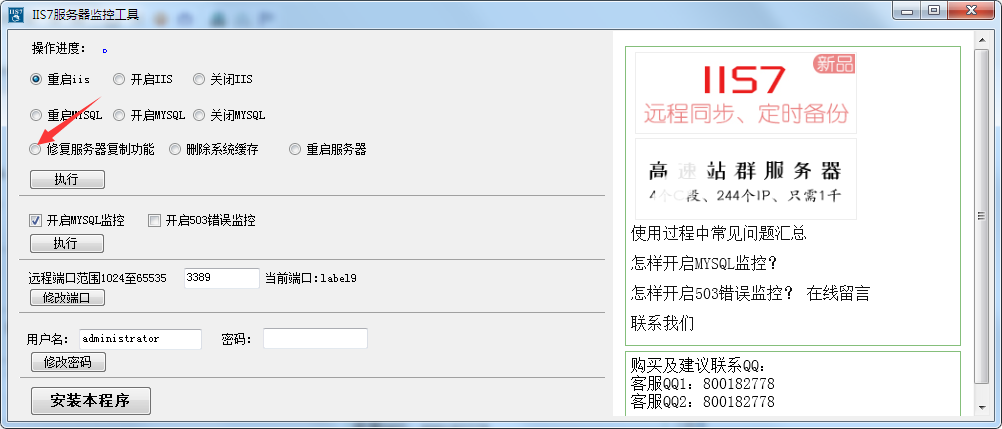Open the 高速站群服务器 banner ad
The width and height of the screenshot is (1002, 429).
click(745, 179)
